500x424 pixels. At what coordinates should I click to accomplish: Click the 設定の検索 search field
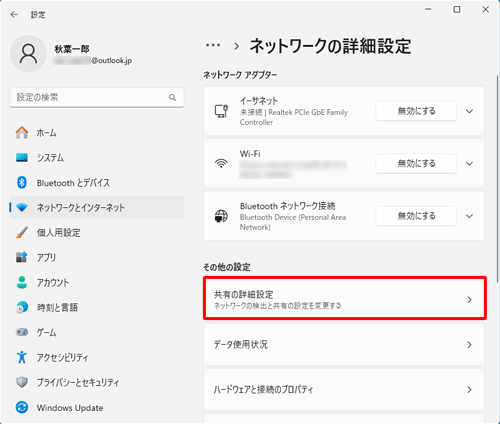[x=97, y=97]
